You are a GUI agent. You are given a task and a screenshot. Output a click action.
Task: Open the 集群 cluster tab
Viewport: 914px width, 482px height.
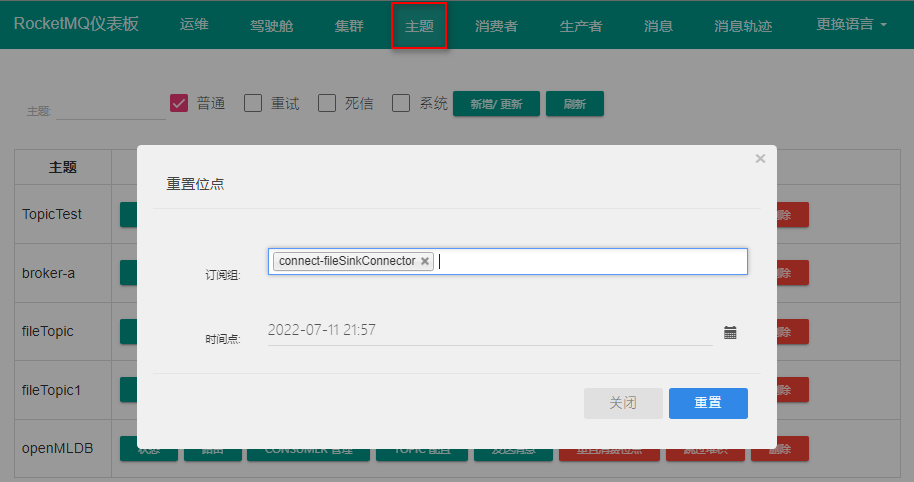349,26
